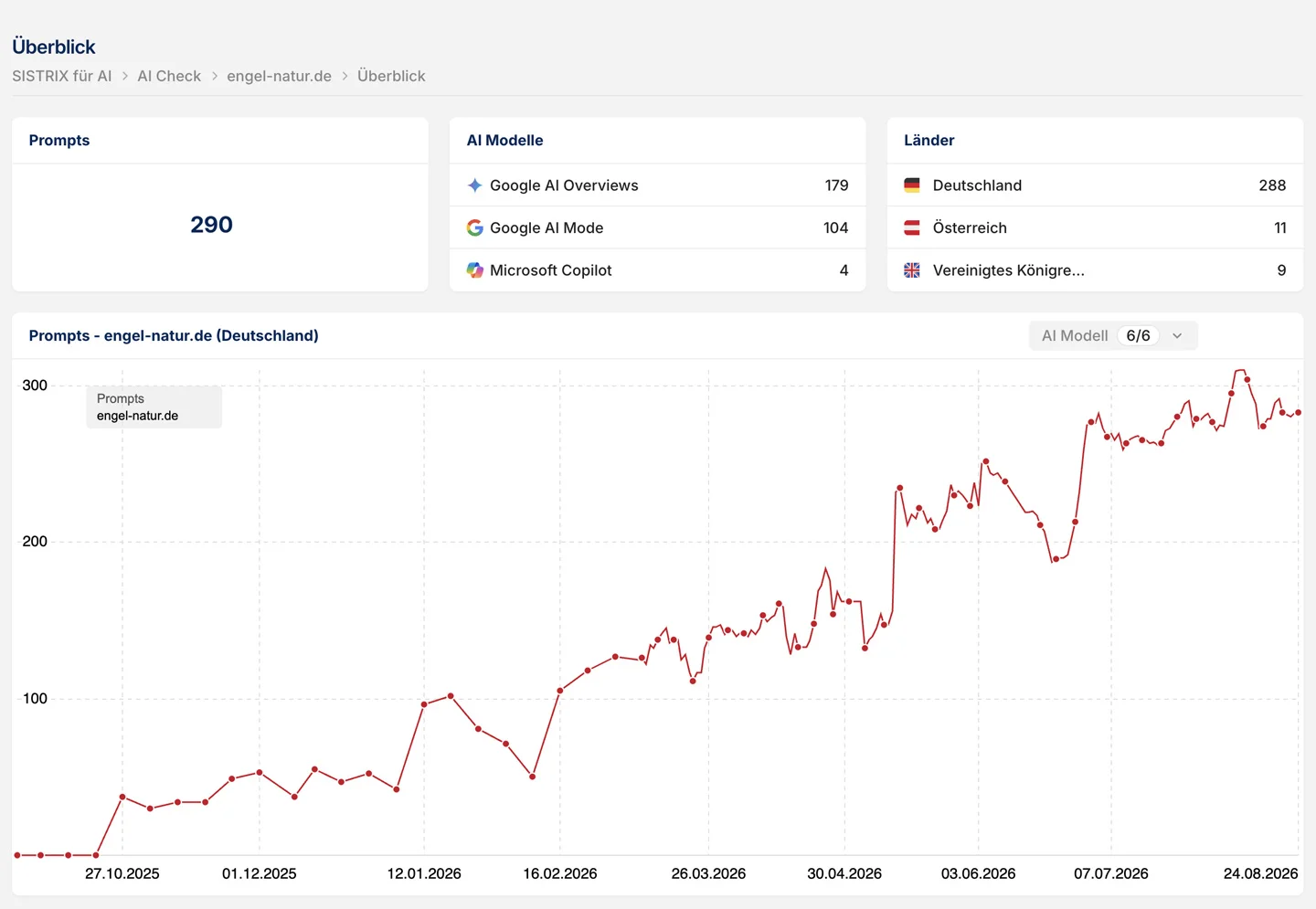Viewport: 1316px width, 909px height.
Task: Click the United Kingdom flag icon
Action: coord(912,270)
